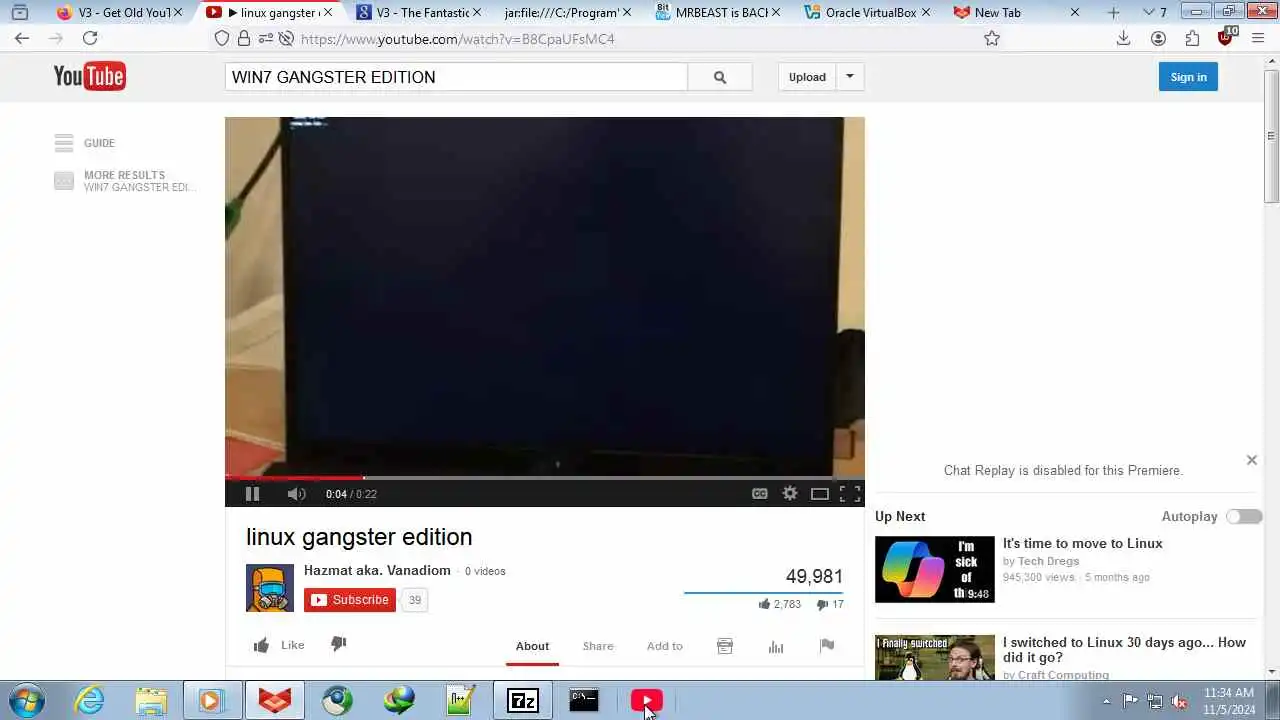Click thumbs up Like button
Image resolution: width=1280 pixels, height=720 pixels.
point(279,645)
